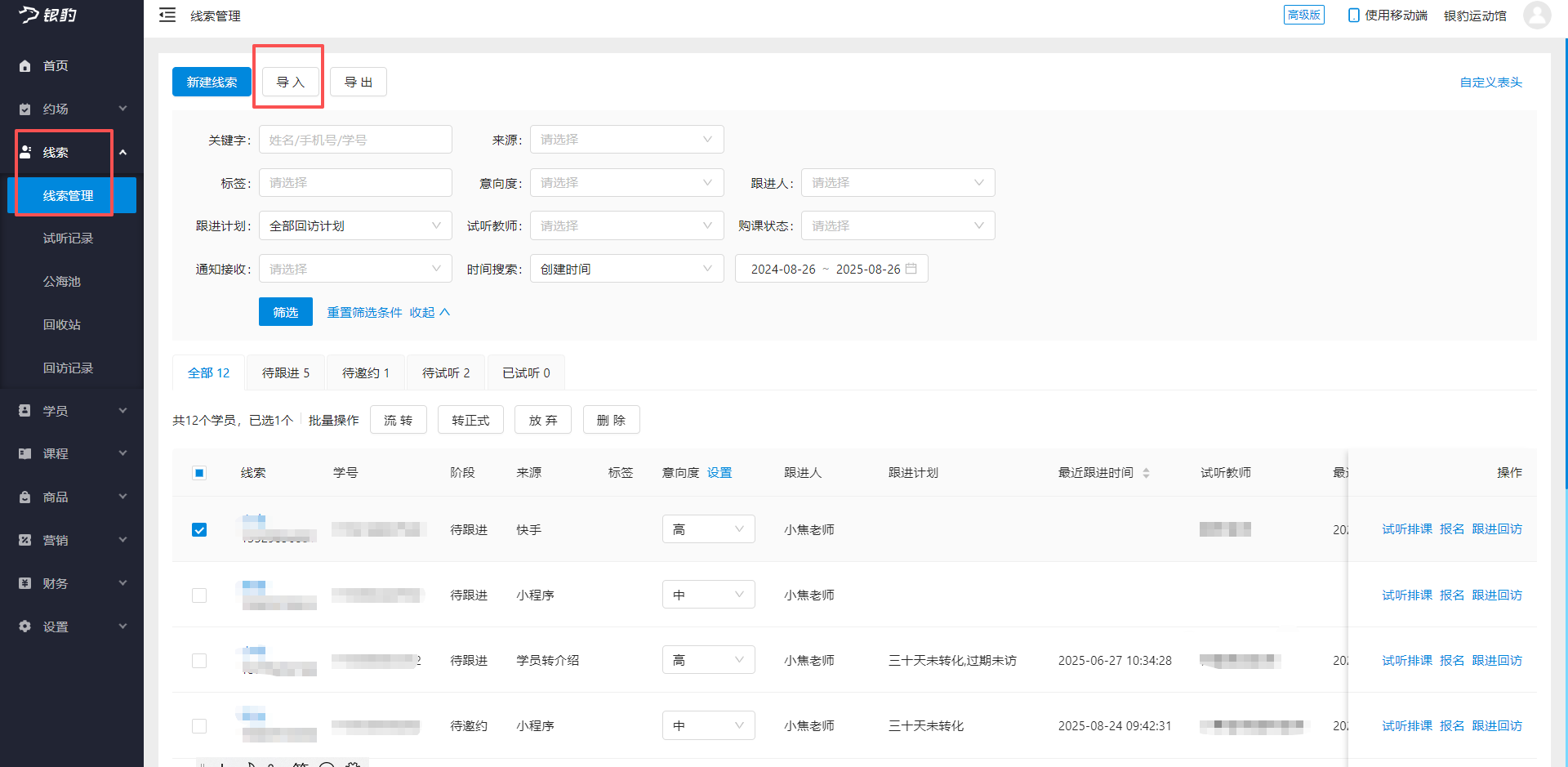Toggle the select-all checkbox in table header
Viewport: 1568px width, 767px height.
click(x=199, y=472)
